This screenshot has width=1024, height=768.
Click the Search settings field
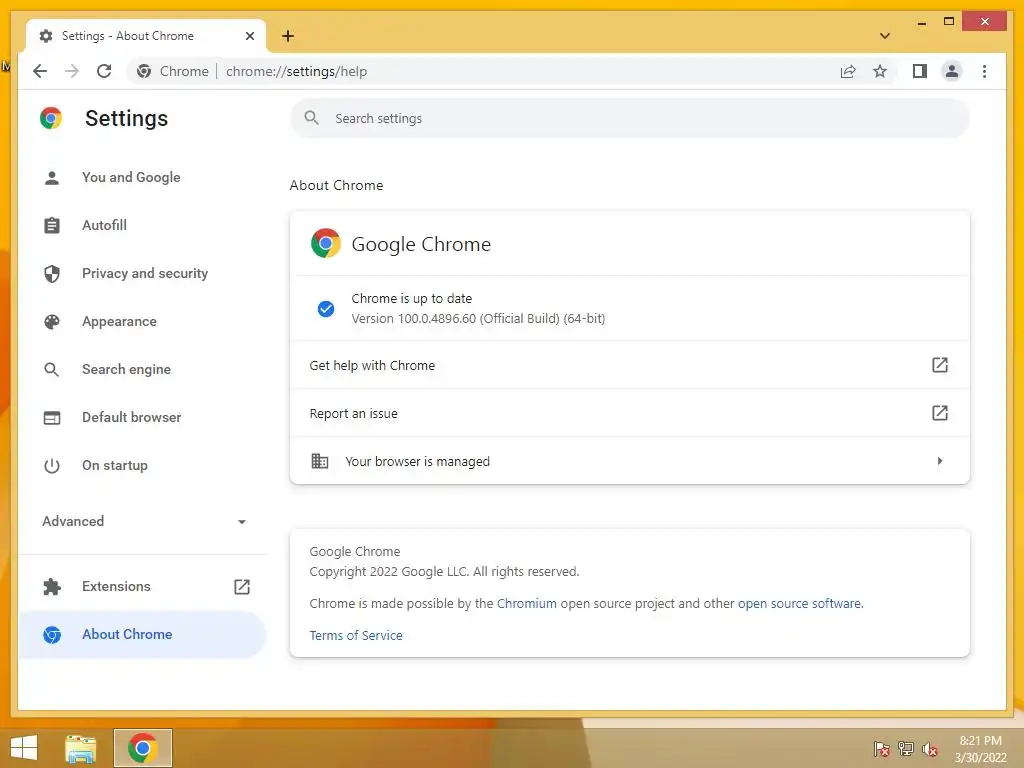pyautogui.click(x=630, y=118)
